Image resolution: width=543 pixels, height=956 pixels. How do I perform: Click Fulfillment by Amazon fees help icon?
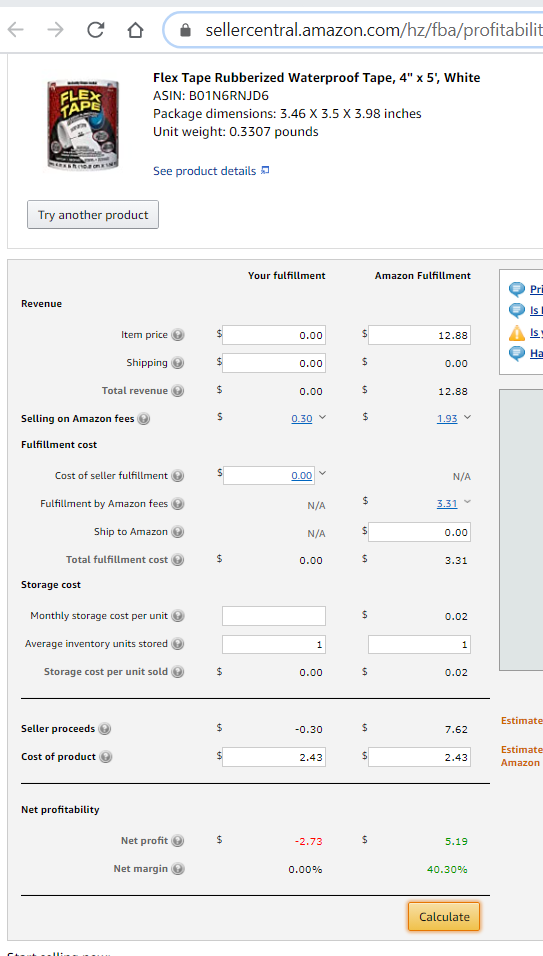click(x=177, y=504)
